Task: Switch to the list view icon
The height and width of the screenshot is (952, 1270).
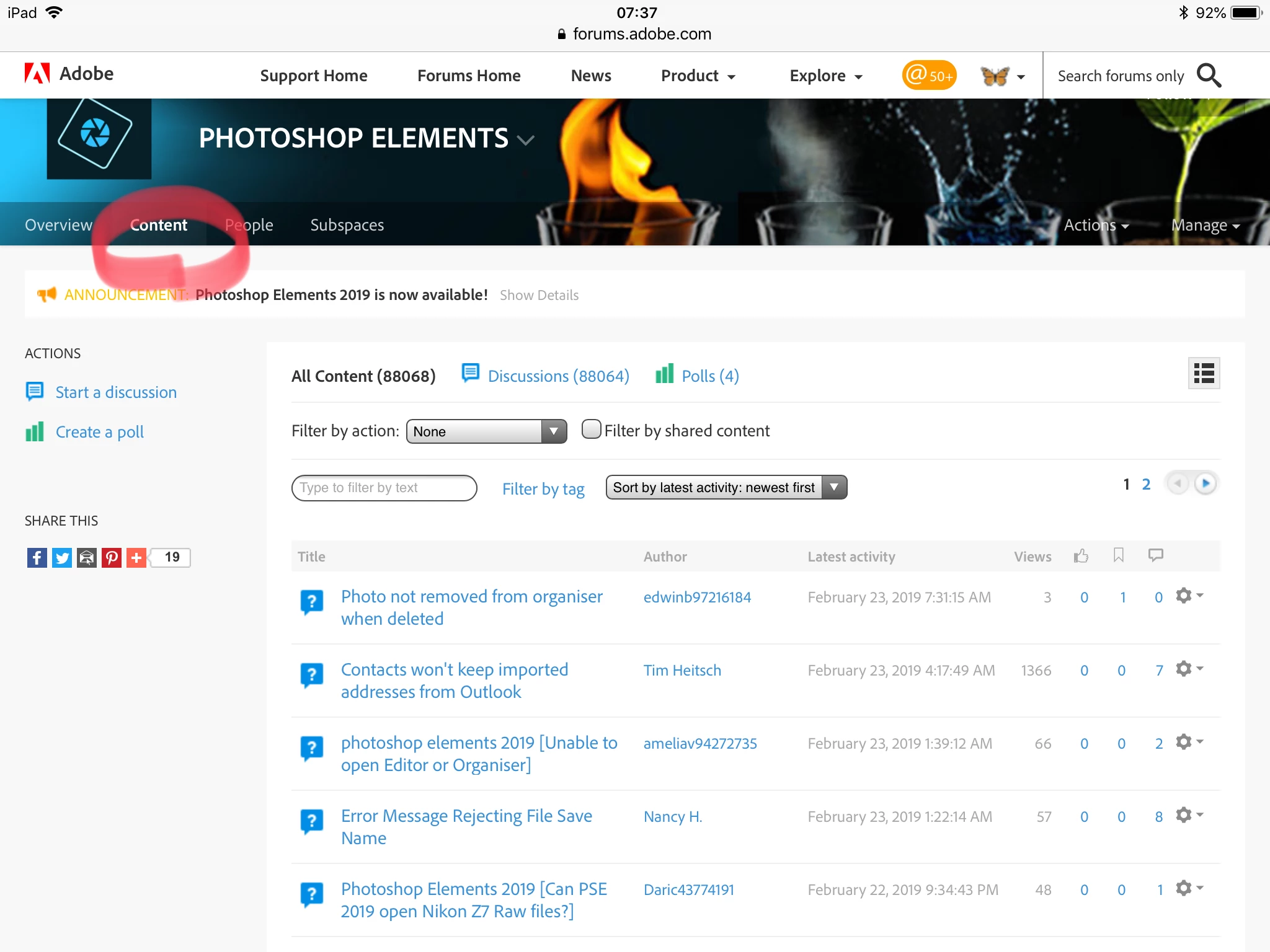Action: pos(1203,373)
